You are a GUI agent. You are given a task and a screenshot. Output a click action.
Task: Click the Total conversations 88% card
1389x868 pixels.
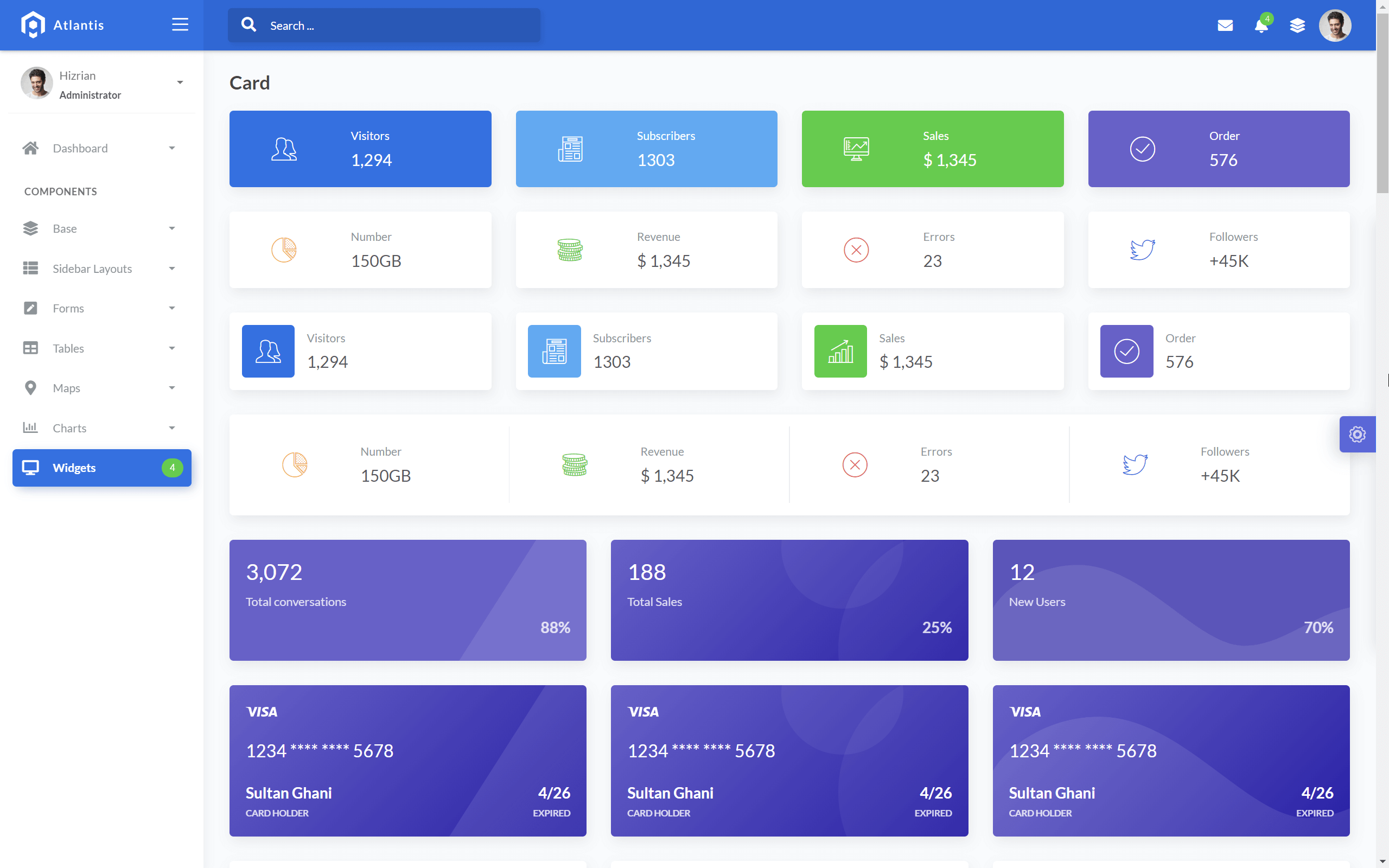(407, 599)
